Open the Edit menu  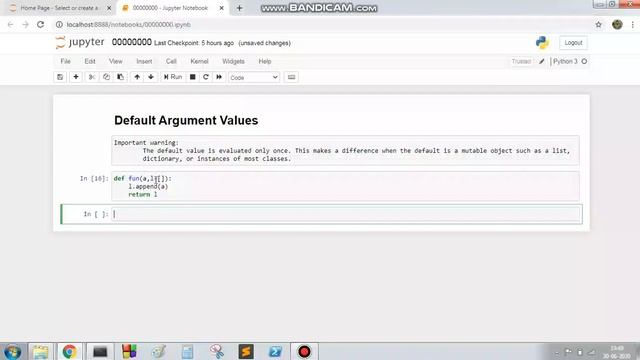pyautogui.click(x=90, y=62)
